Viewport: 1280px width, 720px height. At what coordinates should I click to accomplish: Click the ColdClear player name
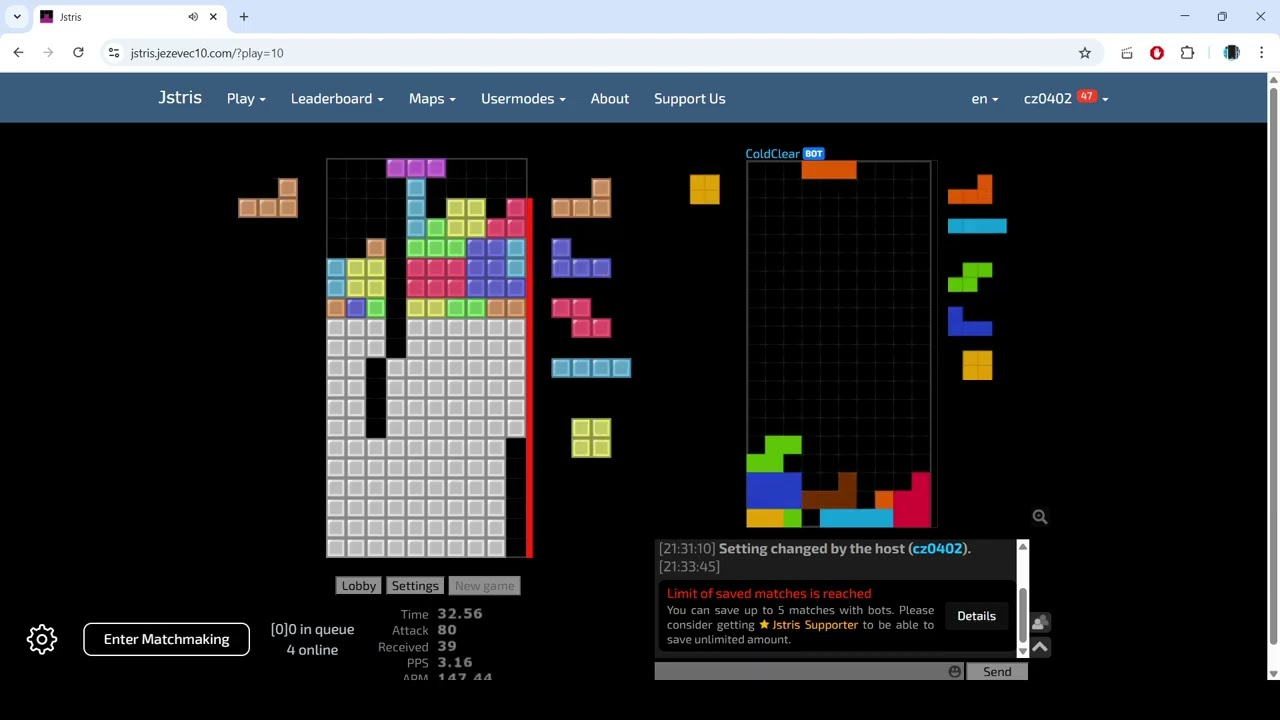tap(772, 154)
